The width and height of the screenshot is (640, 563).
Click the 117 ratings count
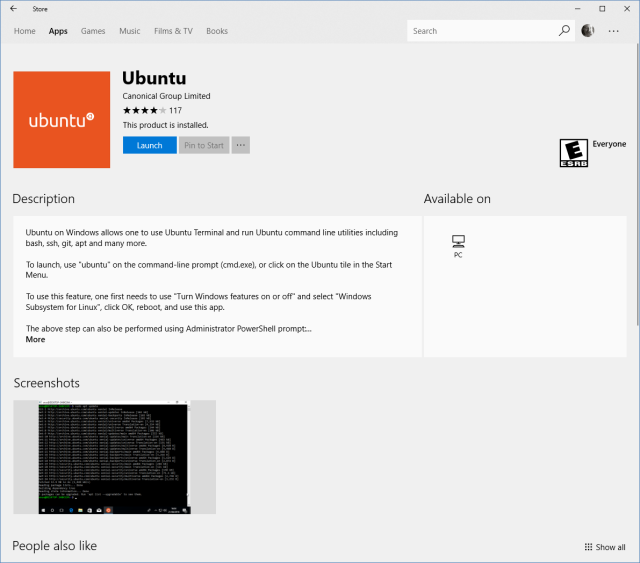pos(176,110)
